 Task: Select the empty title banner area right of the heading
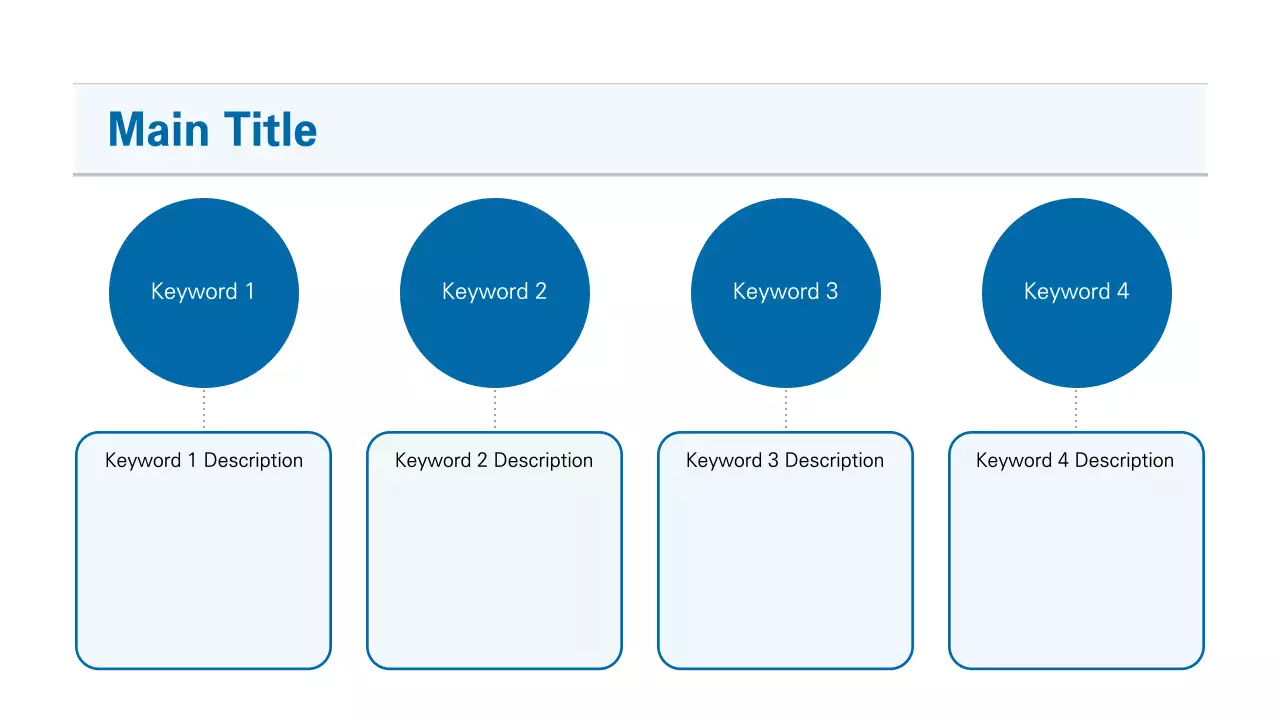760,130
